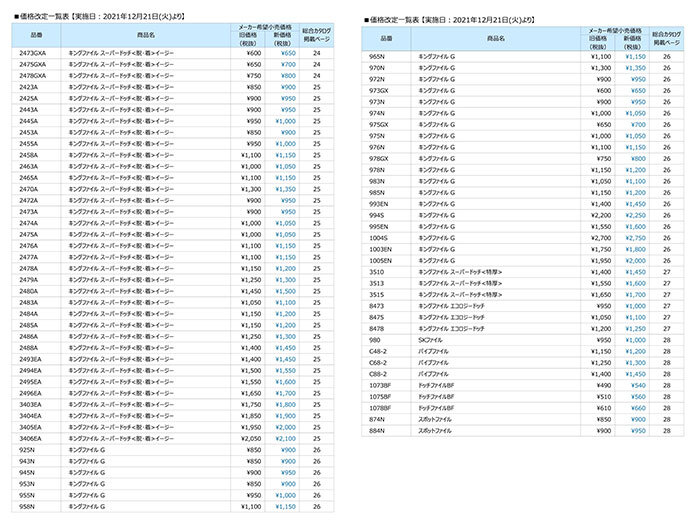Click the blue new price ¥650 for 2473GXA
The image size is (700, 527).
[x=288, y=52]
